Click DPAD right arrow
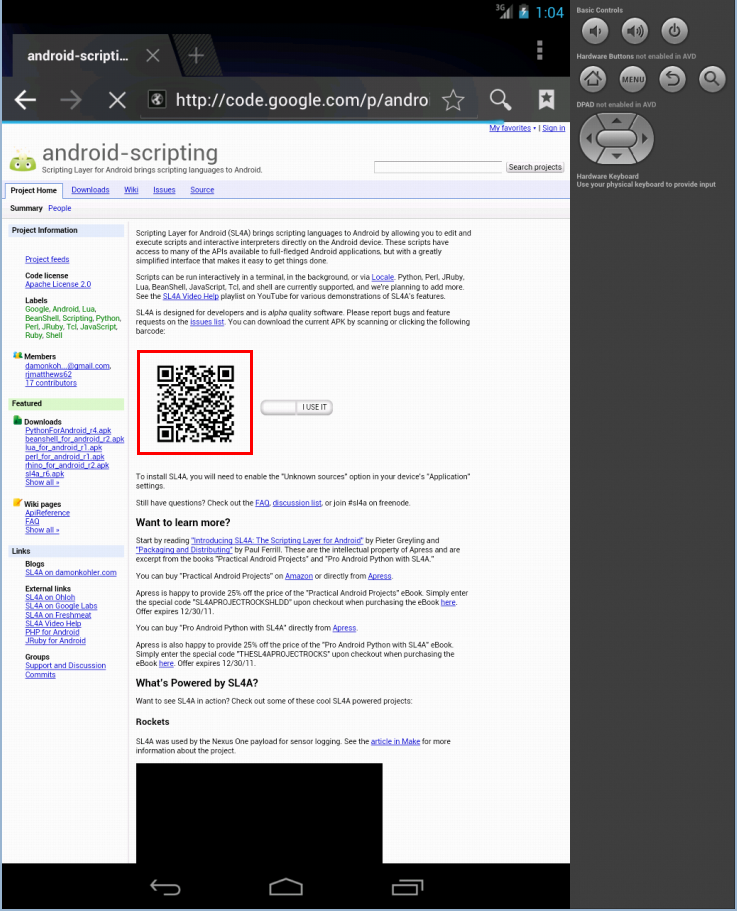Screen dimensions: 737x911 point(645,138)
